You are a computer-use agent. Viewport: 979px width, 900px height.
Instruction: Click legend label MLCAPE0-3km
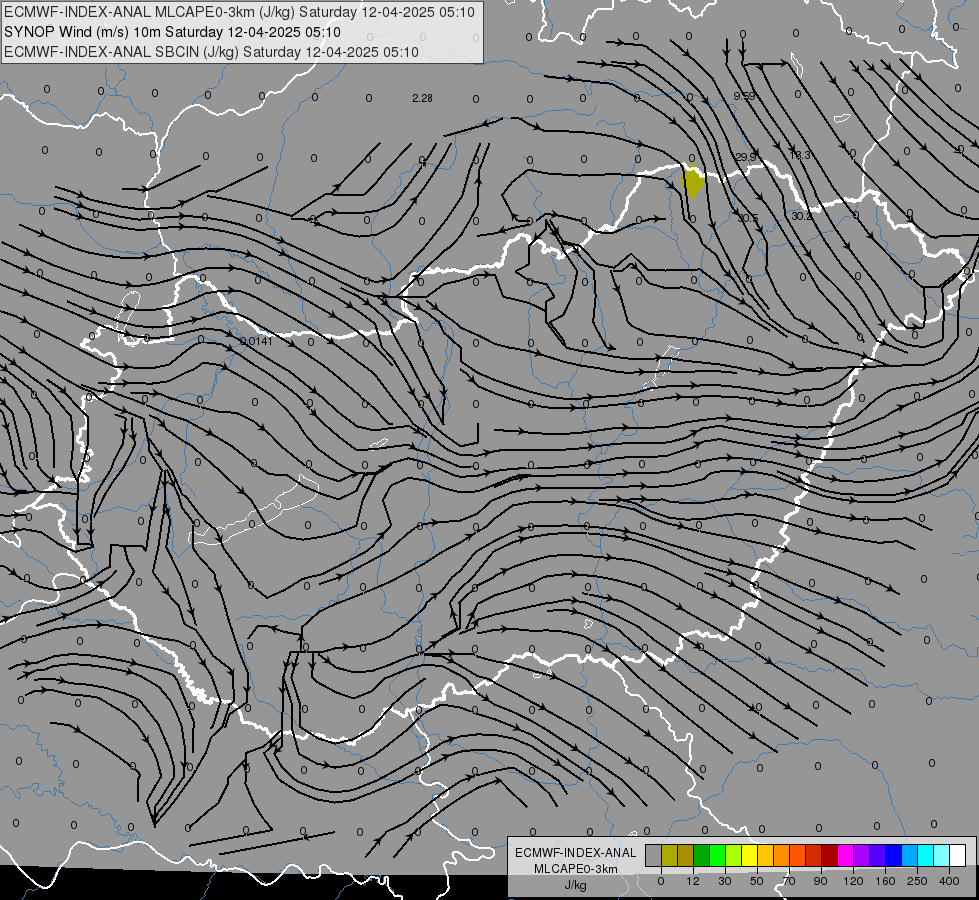click(575, 869)
